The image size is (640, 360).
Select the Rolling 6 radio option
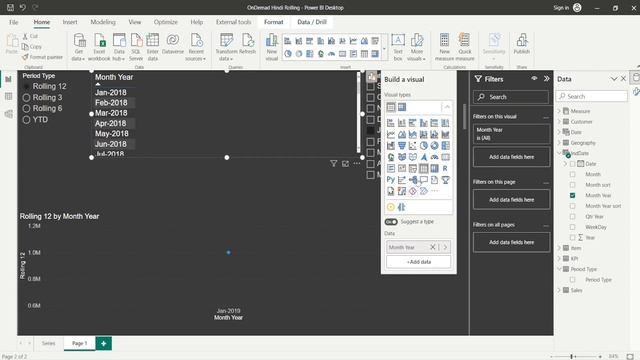[27, 109]
